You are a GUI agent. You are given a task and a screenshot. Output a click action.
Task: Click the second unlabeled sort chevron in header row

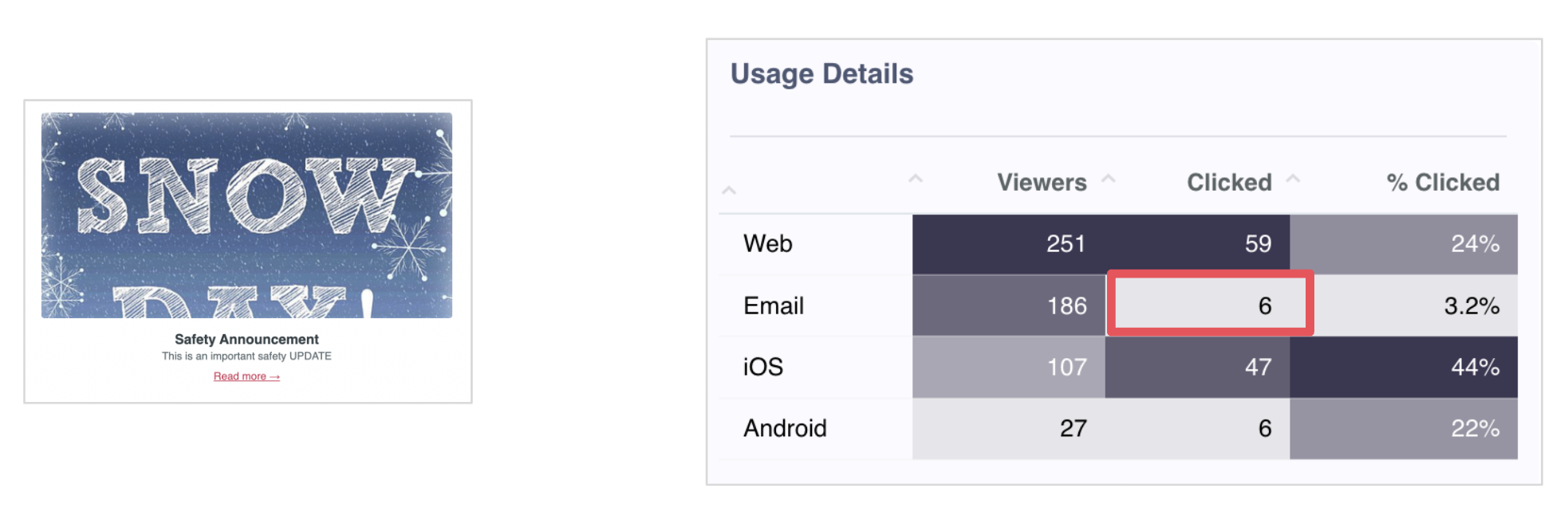[916, 180]
